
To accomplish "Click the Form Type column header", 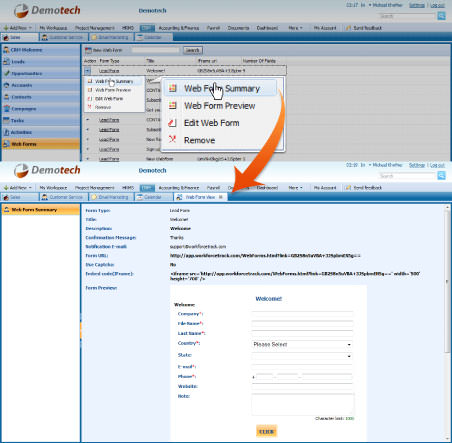I will [109, 61].
